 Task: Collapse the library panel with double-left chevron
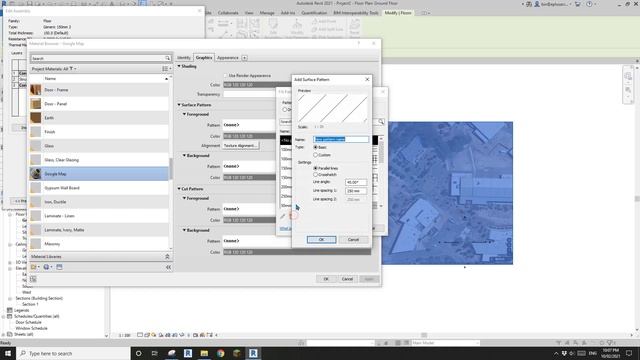168,267
